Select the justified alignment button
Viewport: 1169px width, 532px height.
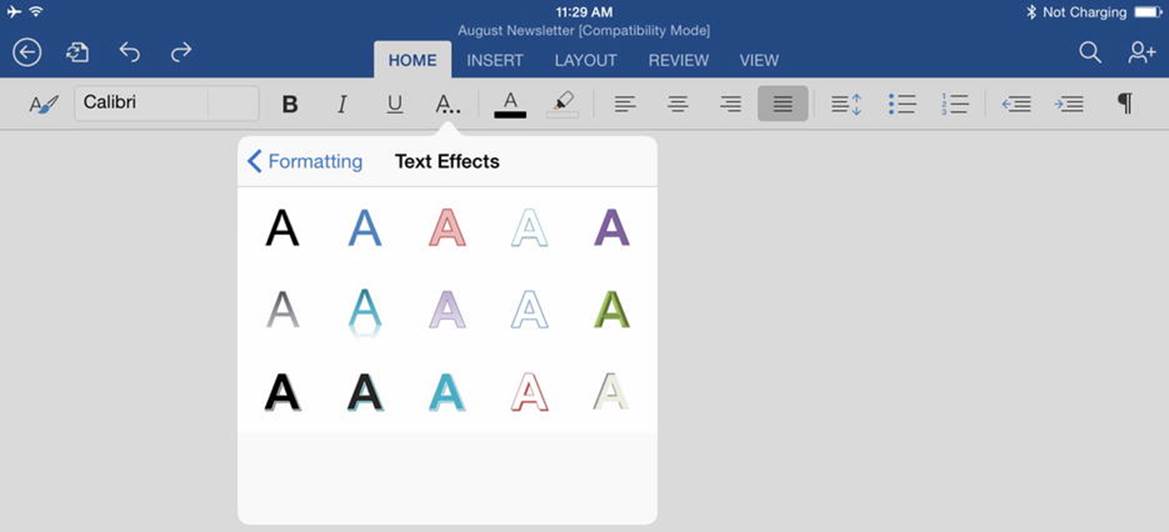783,104
